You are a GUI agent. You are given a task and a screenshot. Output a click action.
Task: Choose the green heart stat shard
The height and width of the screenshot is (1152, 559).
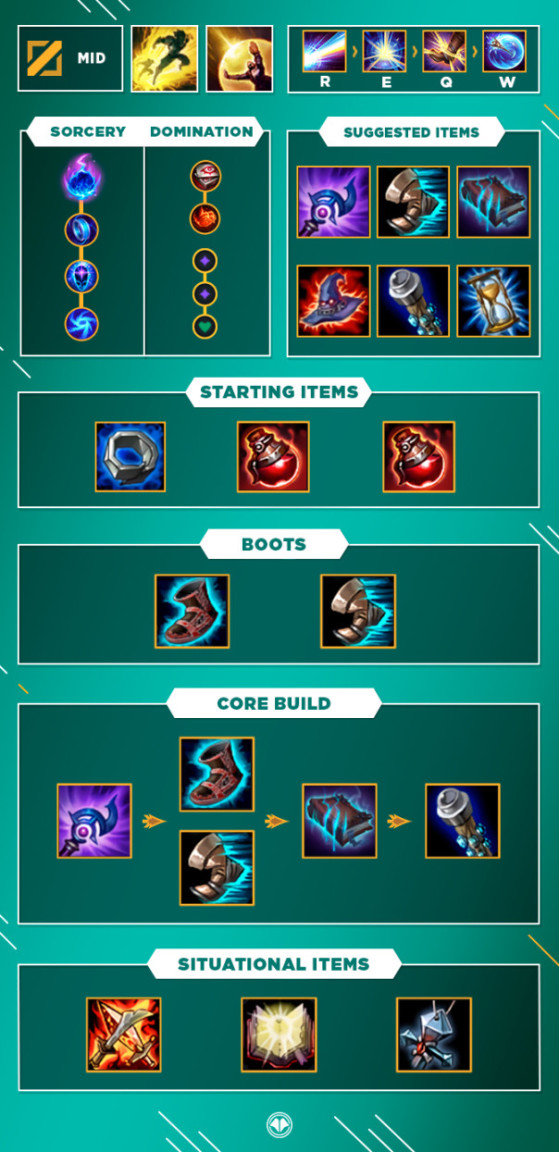pyautogui.click(x=206, y=326)
